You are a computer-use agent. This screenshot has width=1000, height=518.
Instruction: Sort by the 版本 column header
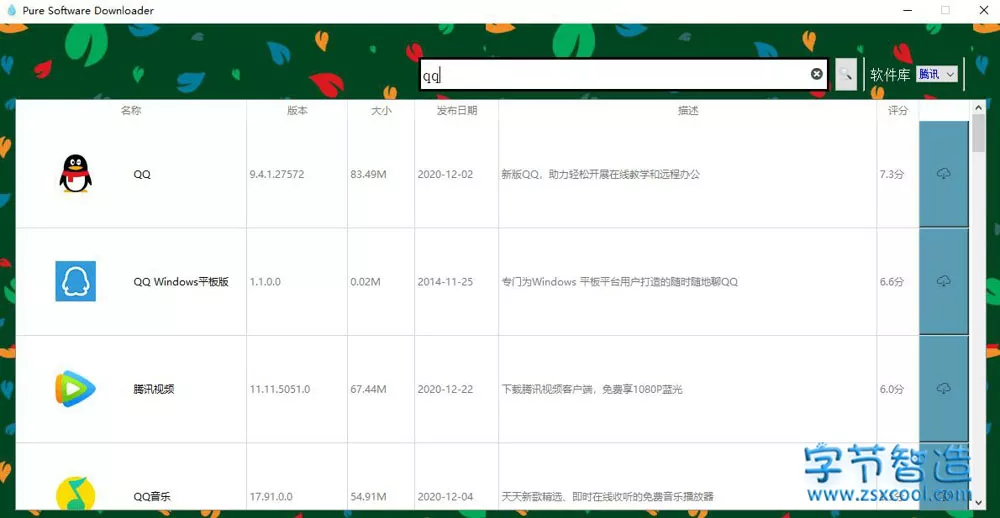pos(297,110)
